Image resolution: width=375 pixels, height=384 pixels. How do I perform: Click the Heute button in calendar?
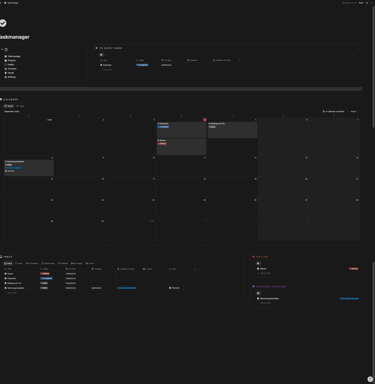[353, 111]
